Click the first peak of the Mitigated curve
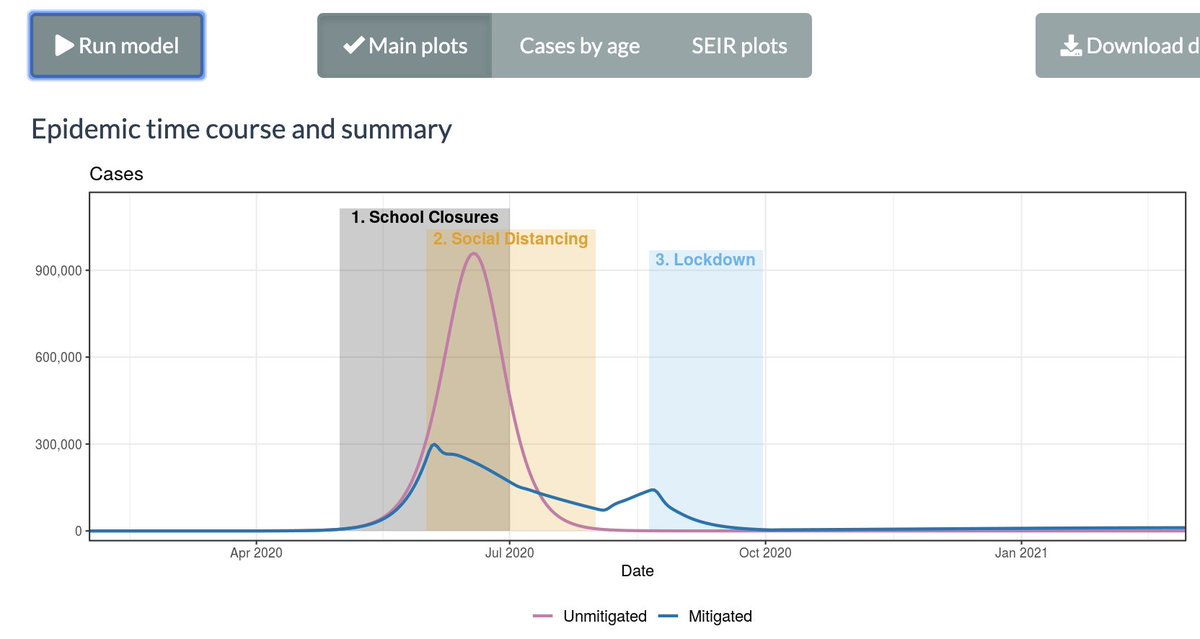 click(x=433, y=445)
